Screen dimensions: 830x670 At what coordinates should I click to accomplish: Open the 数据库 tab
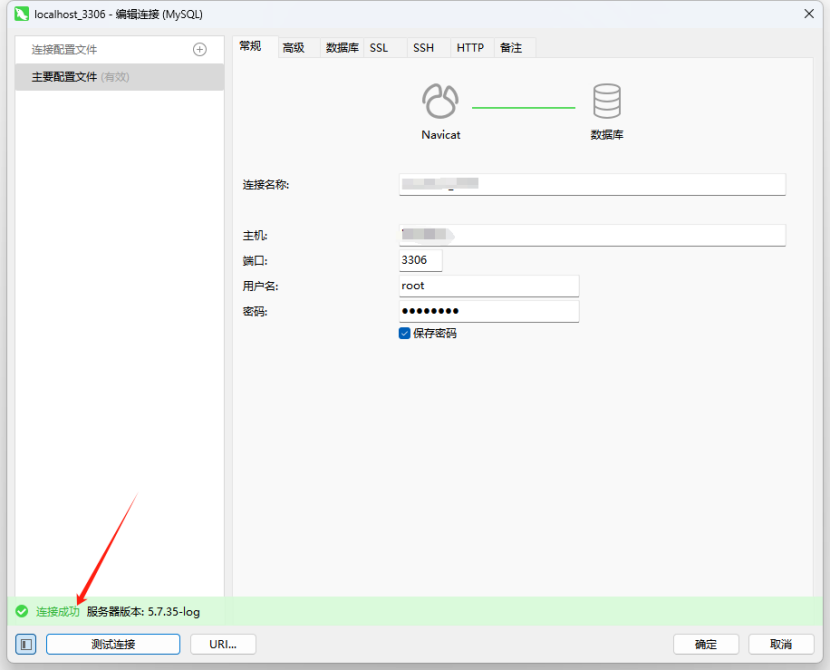(340, 47)
